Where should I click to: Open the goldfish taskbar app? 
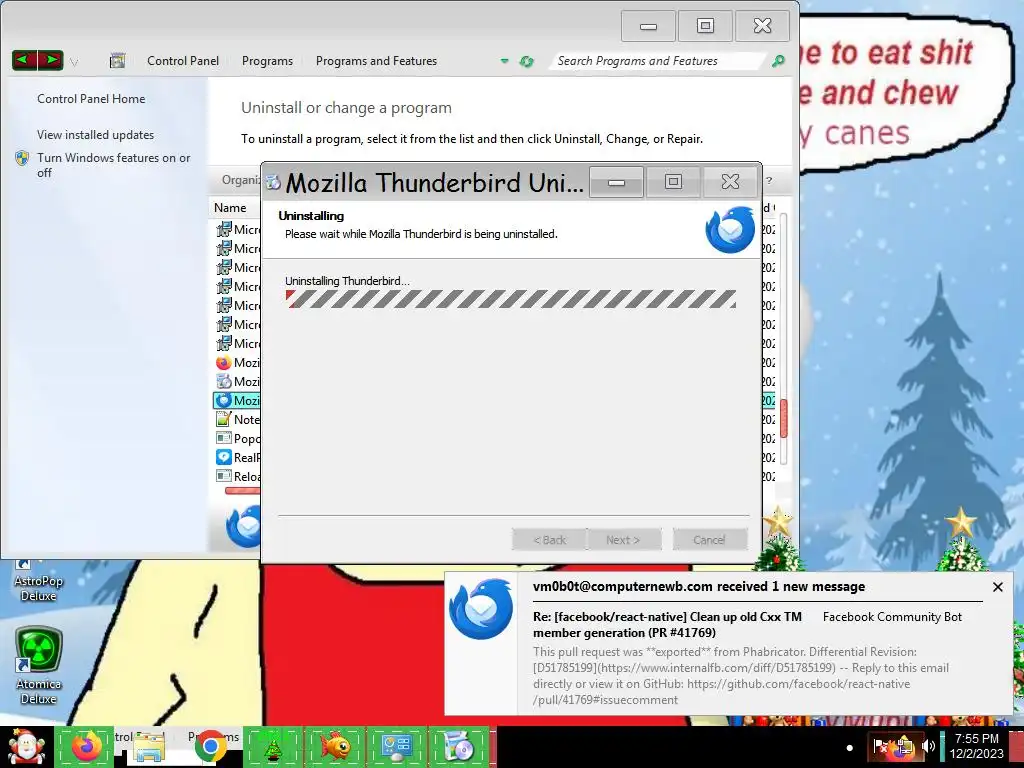(x=334, y=746)
